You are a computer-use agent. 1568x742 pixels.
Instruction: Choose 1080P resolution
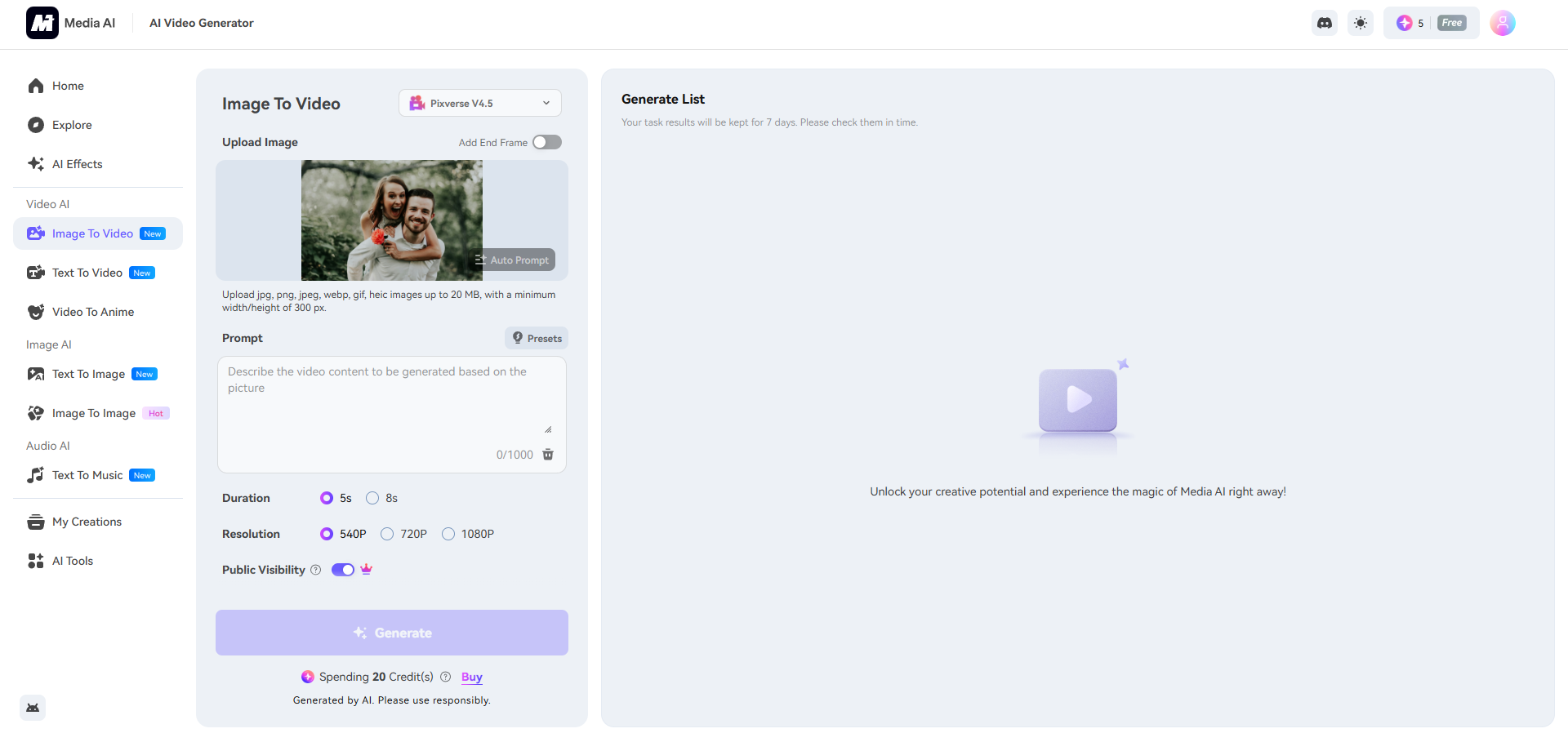click(448, 534)
